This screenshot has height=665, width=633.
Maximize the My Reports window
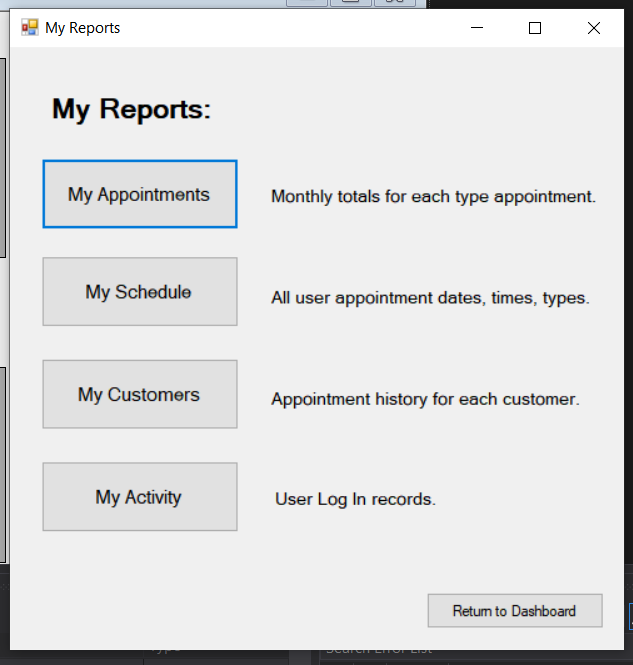(x=535, y=28)
